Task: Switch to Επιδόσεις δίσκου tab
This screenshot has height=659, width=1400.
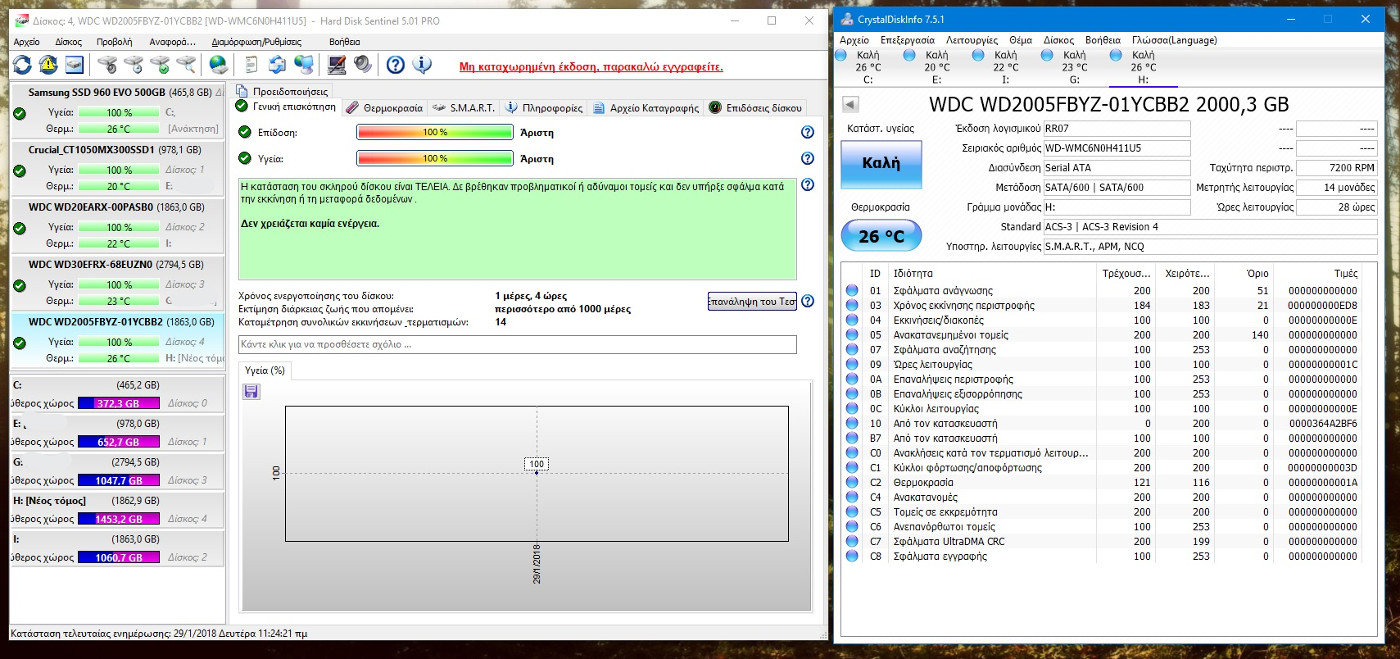Action: click(756, 107)
